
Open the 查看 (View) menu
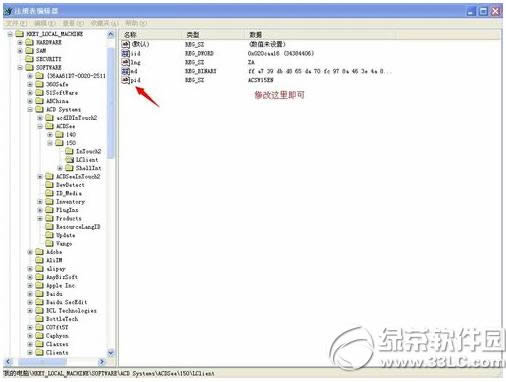pos(73,23)
